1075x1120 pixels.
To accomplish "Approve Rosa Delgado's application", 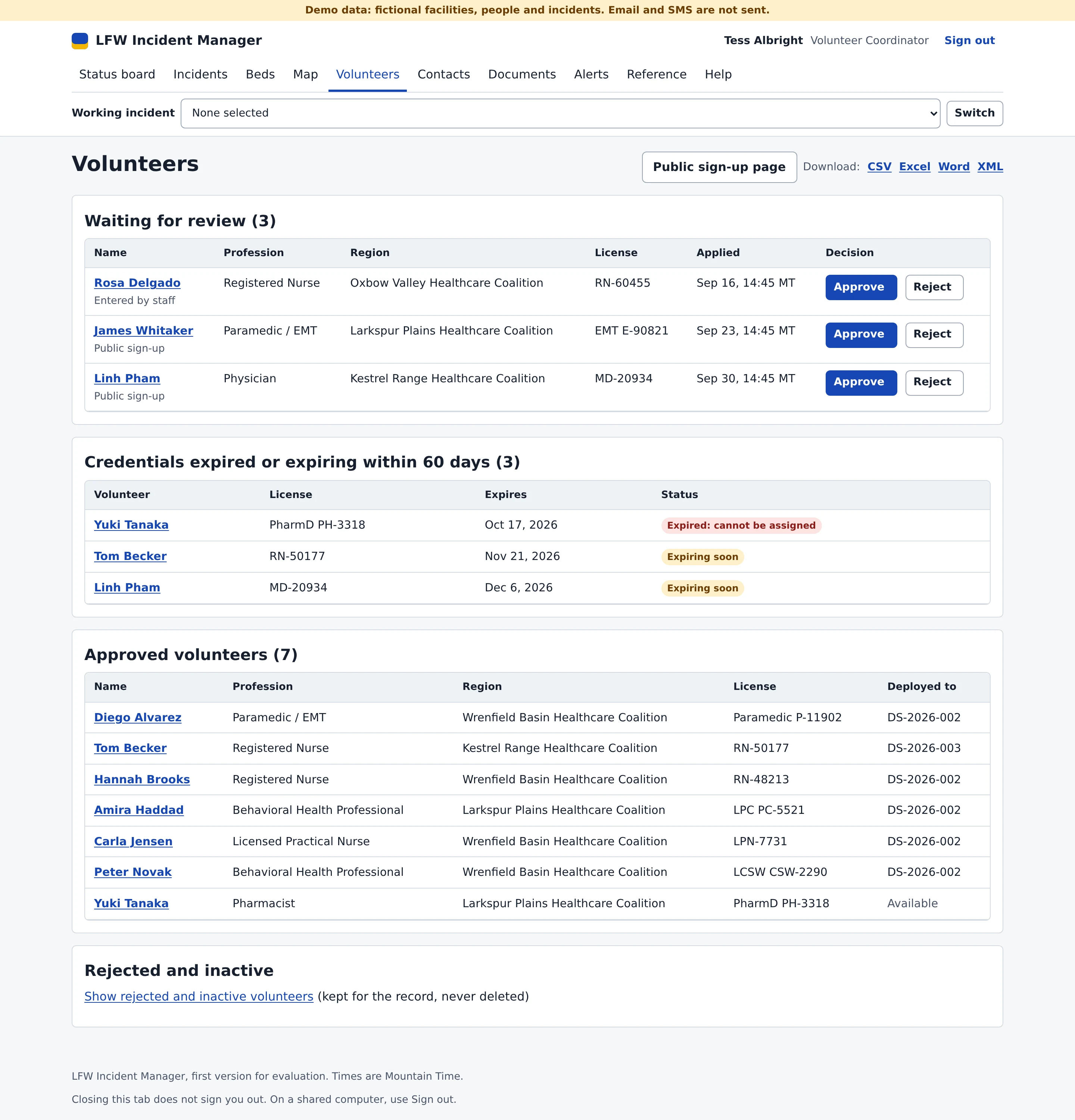I will 861,287.
